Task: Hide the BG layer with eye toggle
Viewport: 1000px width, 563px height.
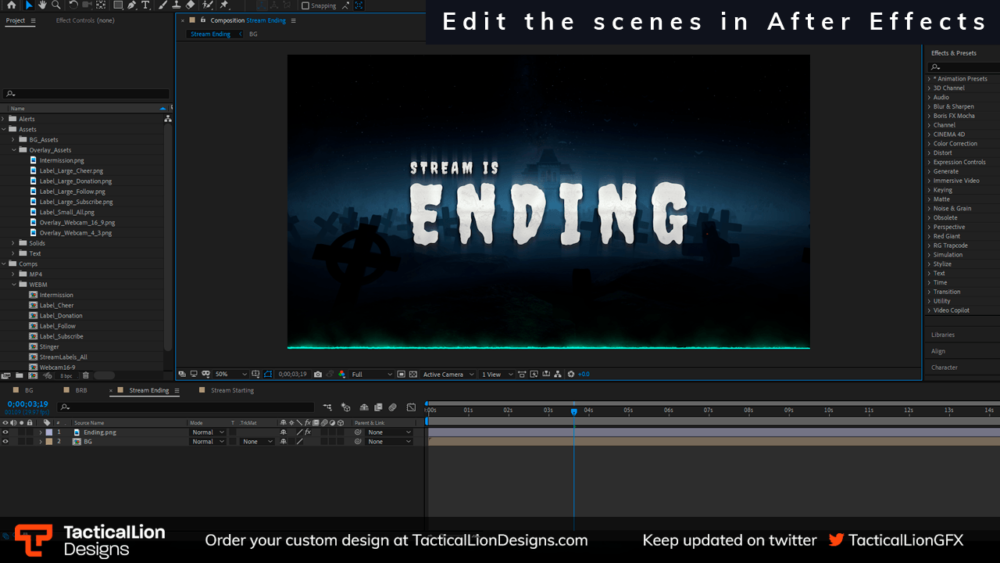Action: (x=5, y=441)
